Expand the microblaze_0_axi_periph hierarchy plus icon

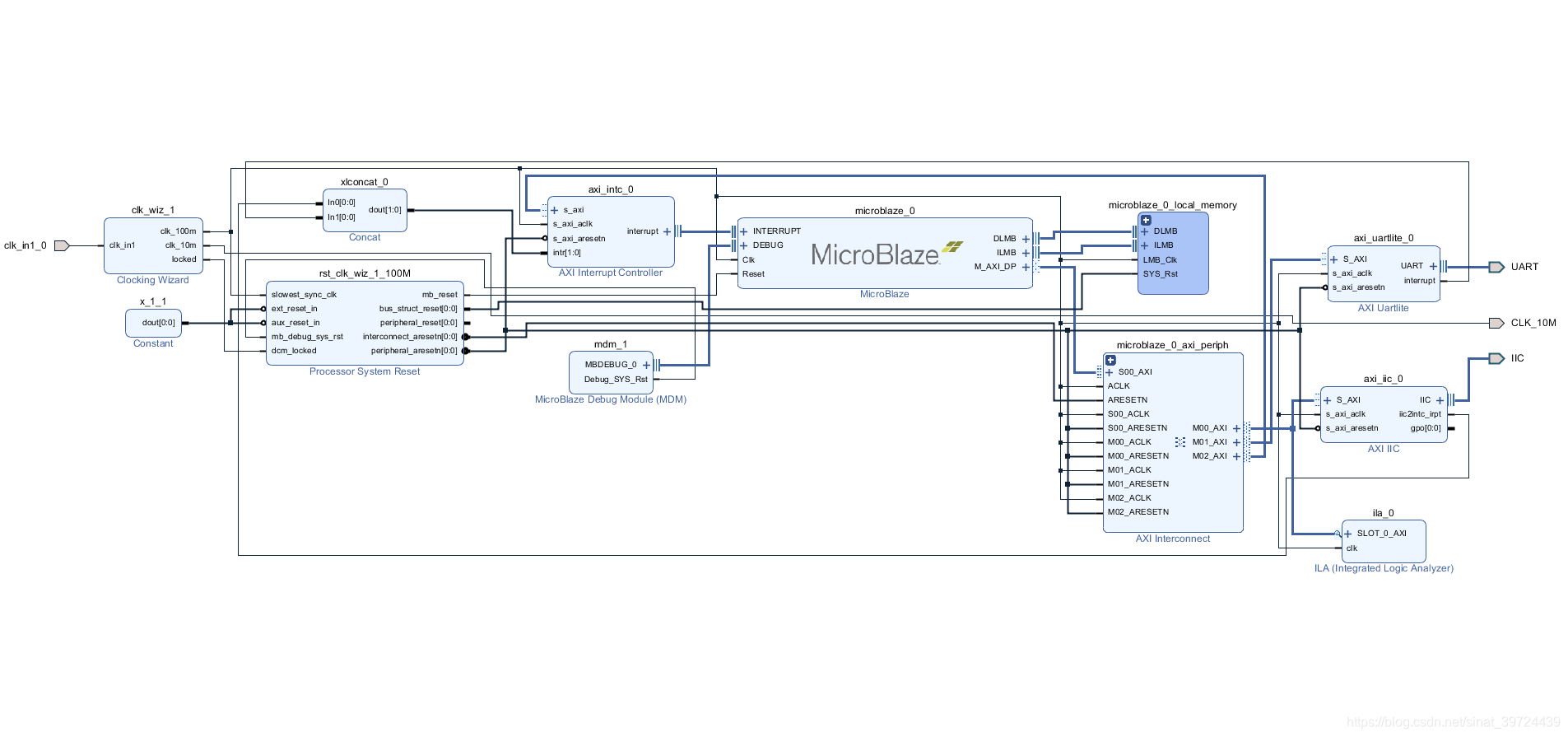(1110, 360)
